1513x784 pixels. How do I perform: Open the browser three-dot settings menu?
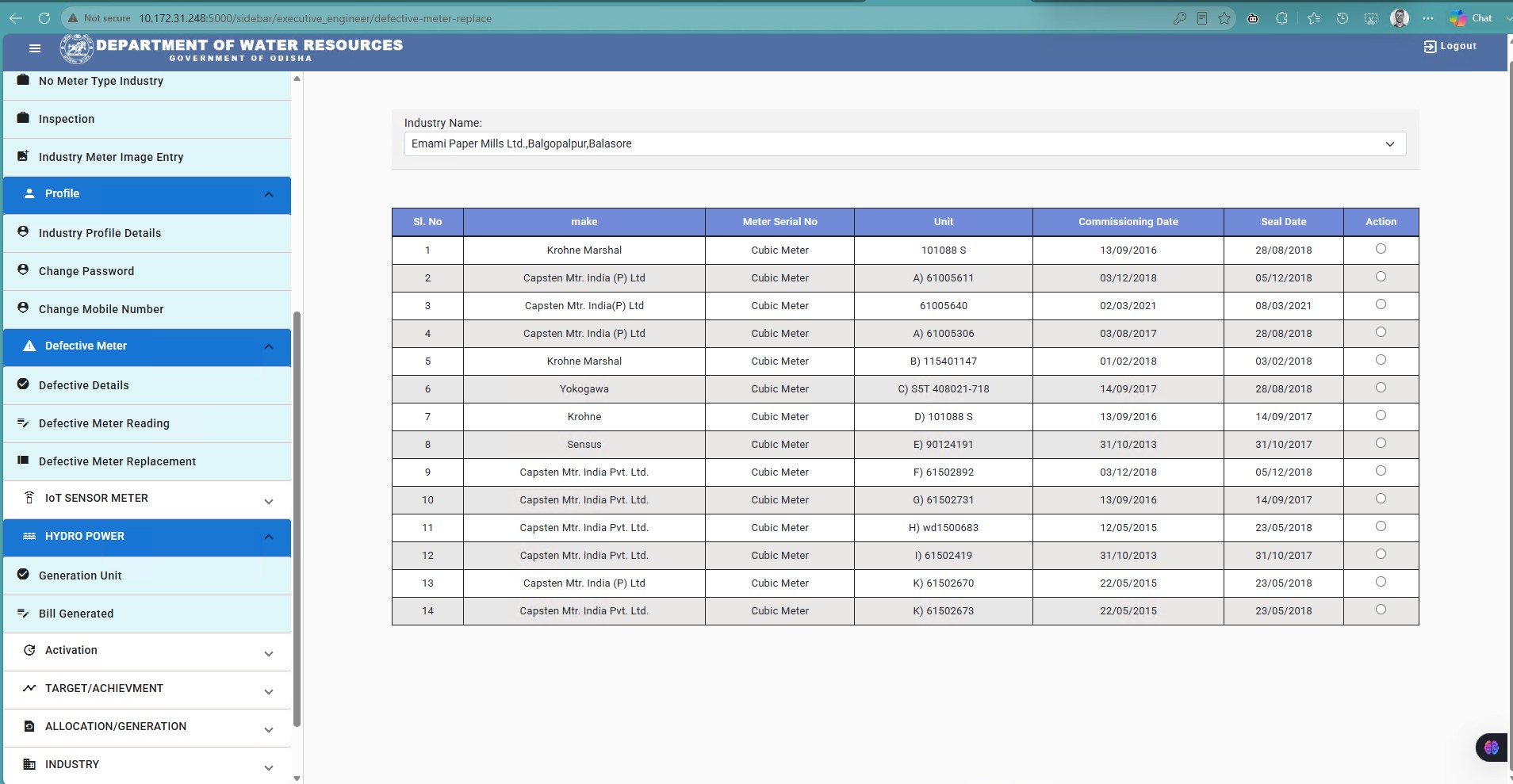coord(1428,18)
